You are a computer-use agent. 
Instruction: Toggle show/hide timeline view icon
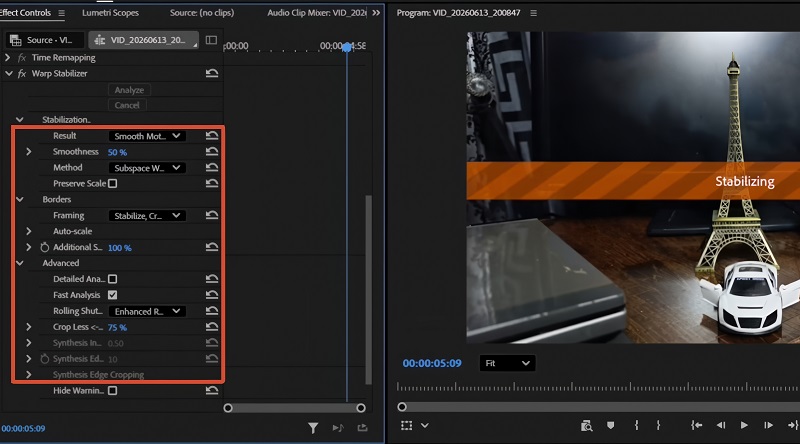click(211, 40)
